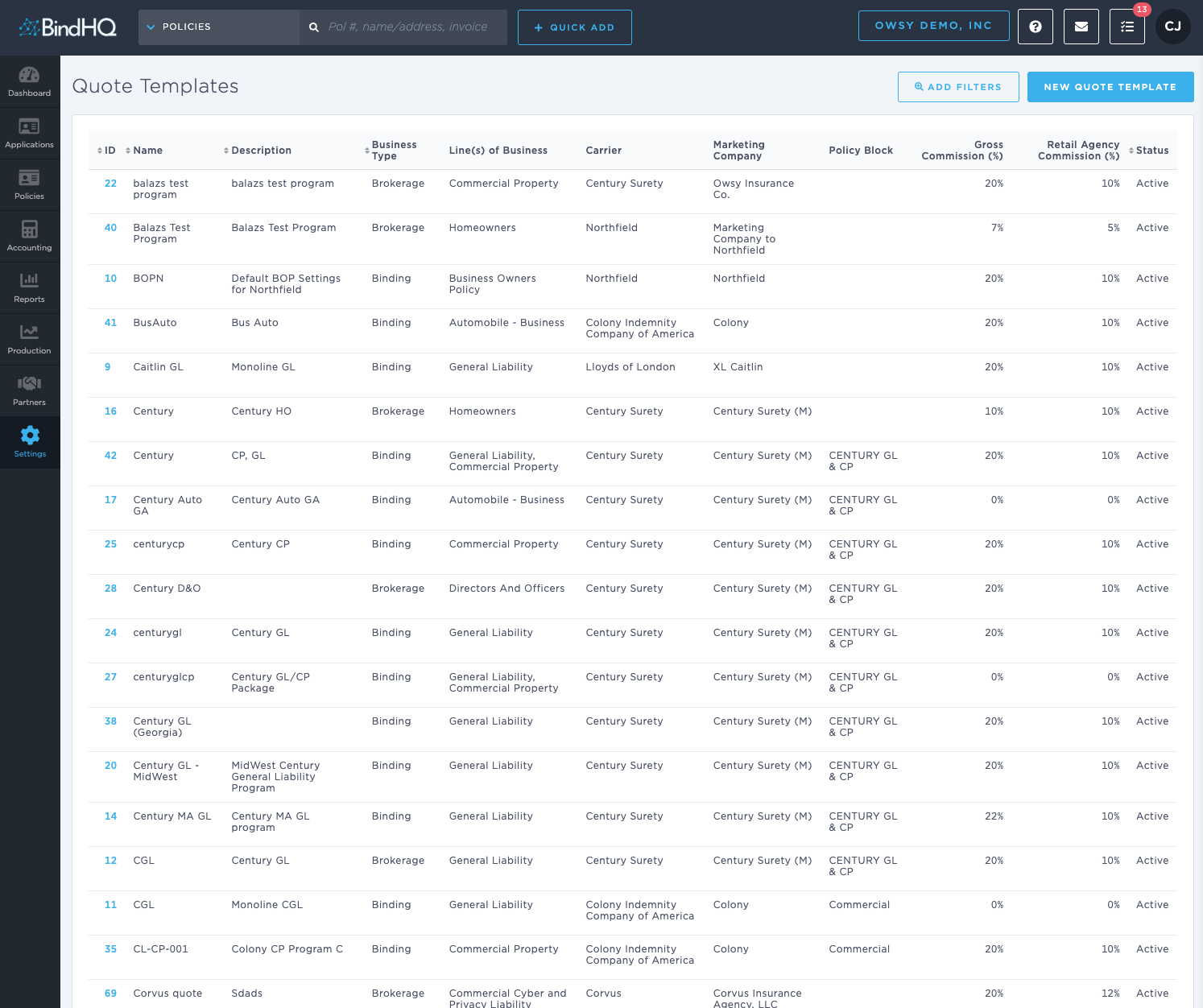
Task: Open quote template ID 9
Action: click(x=108, y=367)
